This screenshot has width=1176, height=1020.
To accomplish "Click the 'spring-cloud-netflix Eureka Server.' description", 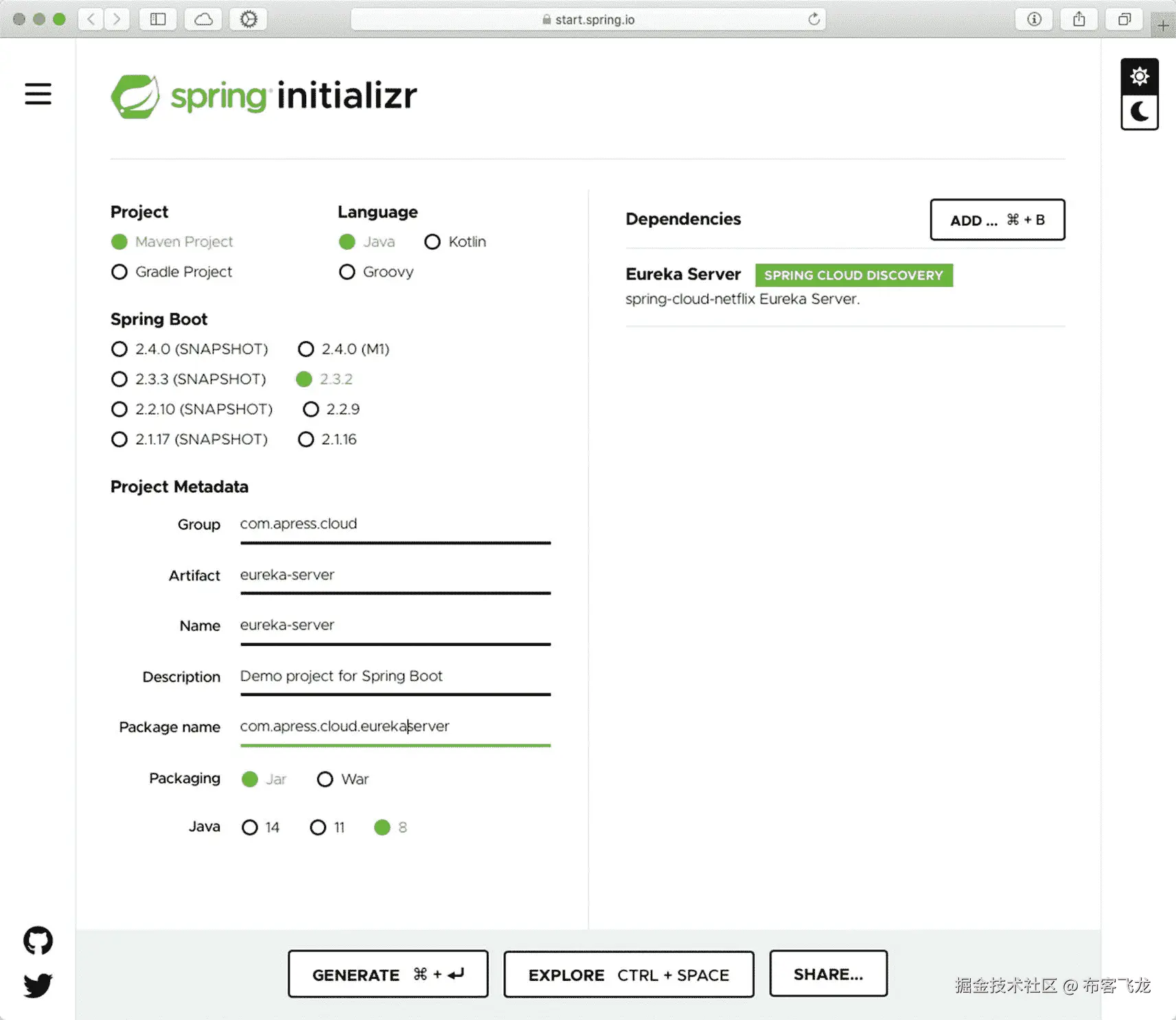I will click(742, 299).
